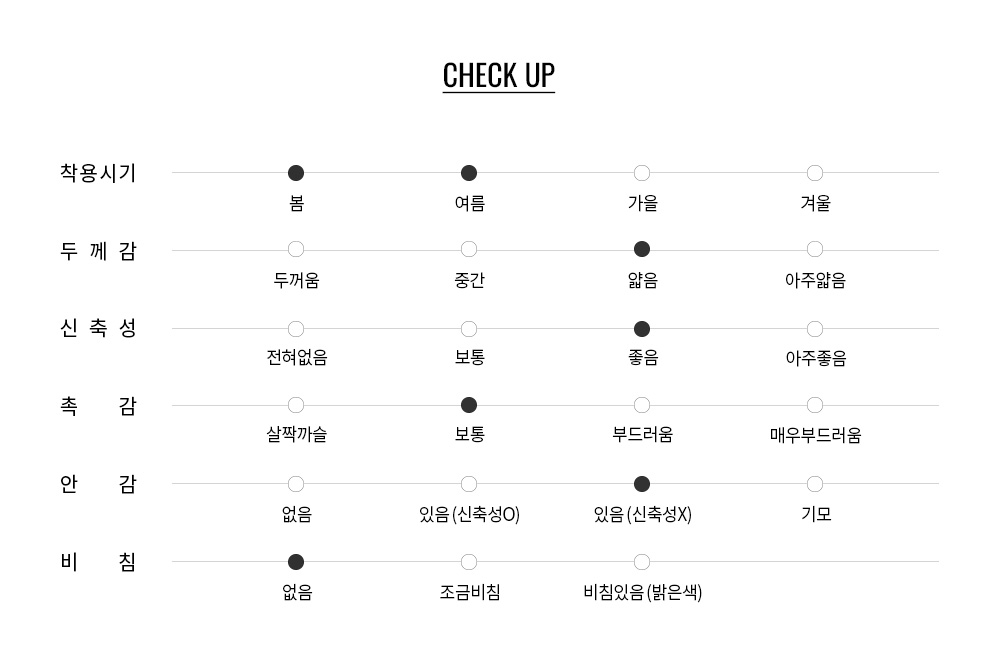Select 살짝까슬 texture dot

click(x=296, y=405)
